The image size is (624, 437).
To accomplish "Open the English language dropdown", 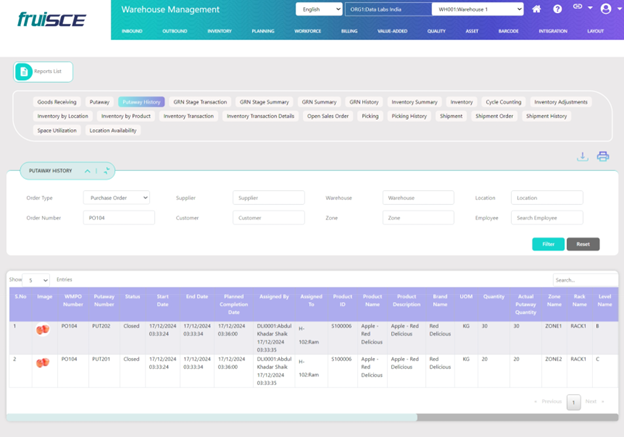I will click(318, 9).
